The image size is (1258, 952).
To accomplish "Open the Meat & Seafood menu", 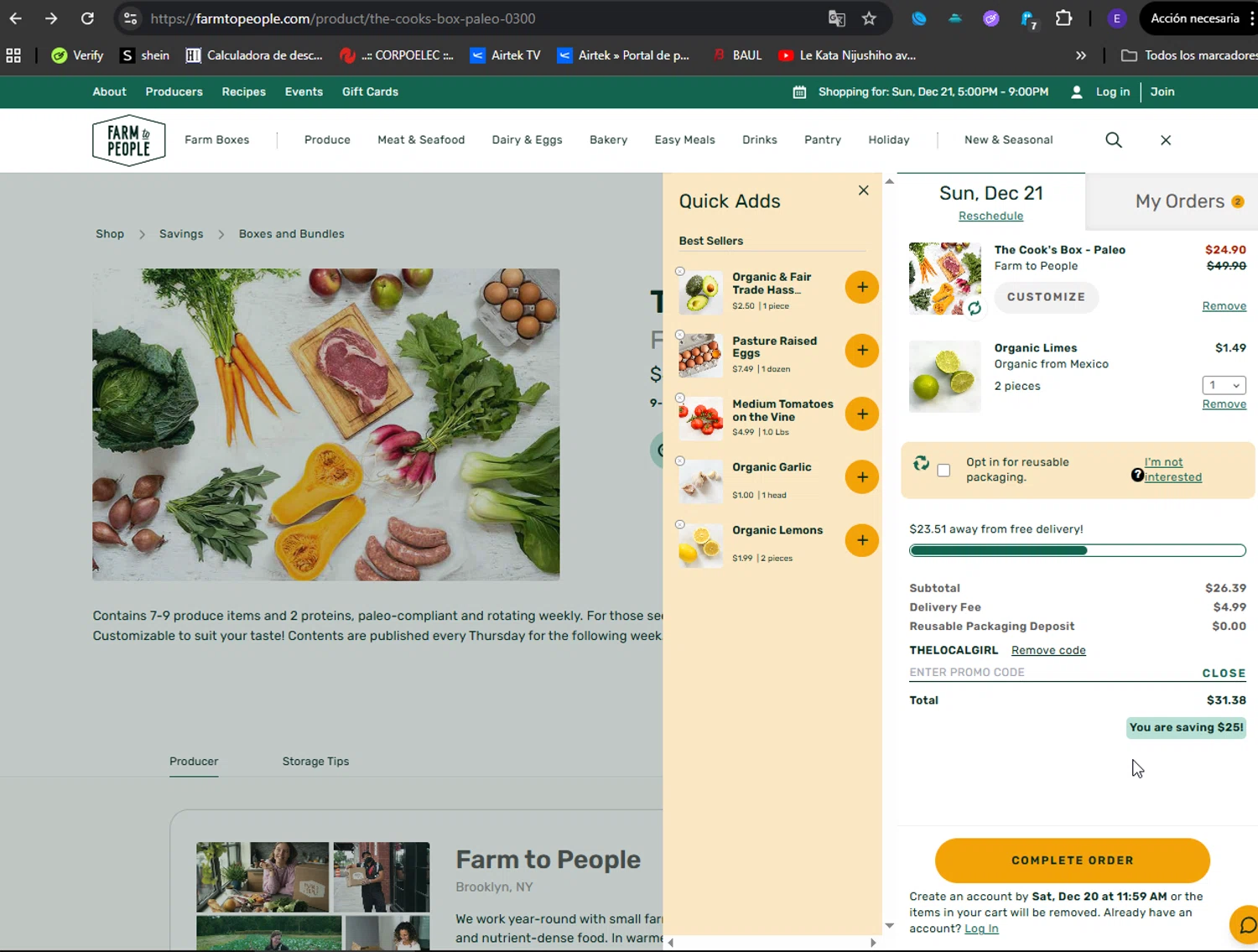I will pyautogui.click(x=421, y=140).
